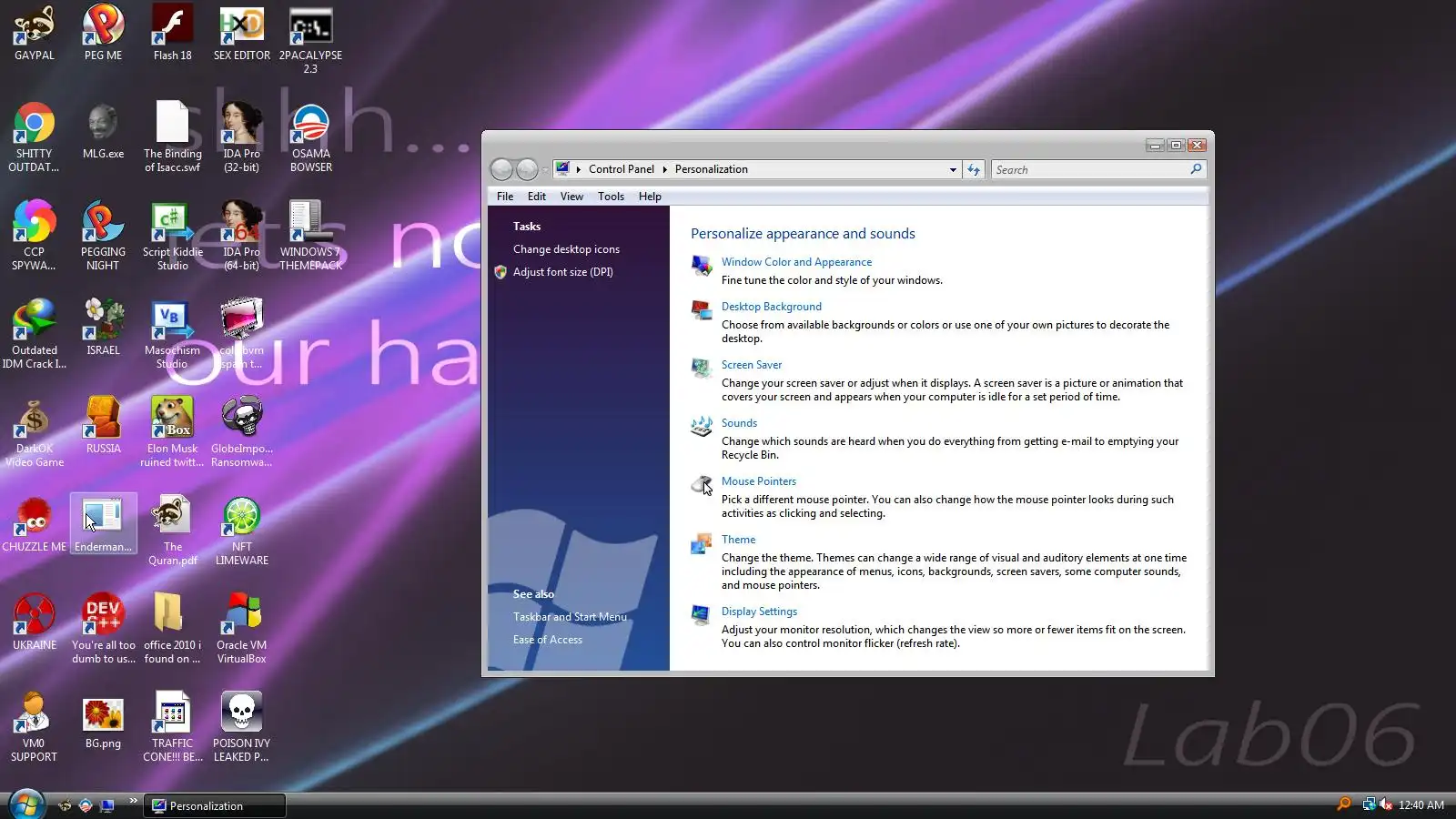Open the recent pages dropdown beside Forward
This screenshot has width=1456, height=819.
[545, 169]
